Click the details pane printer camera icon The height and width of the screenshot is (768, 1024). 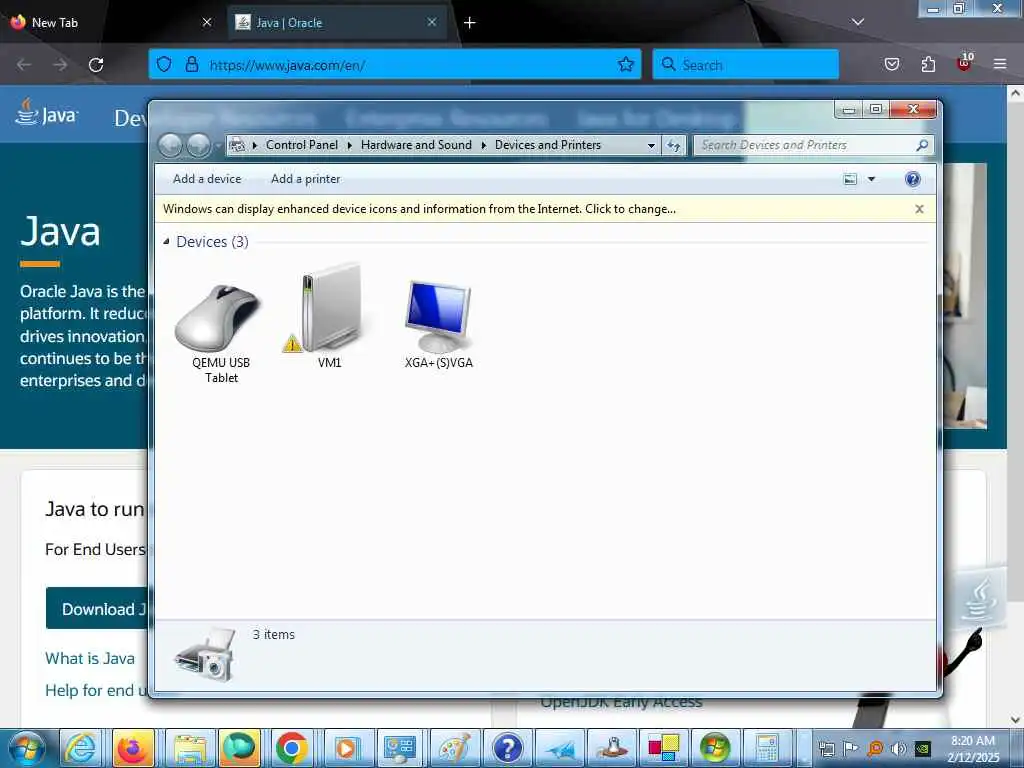pos(206,655)
